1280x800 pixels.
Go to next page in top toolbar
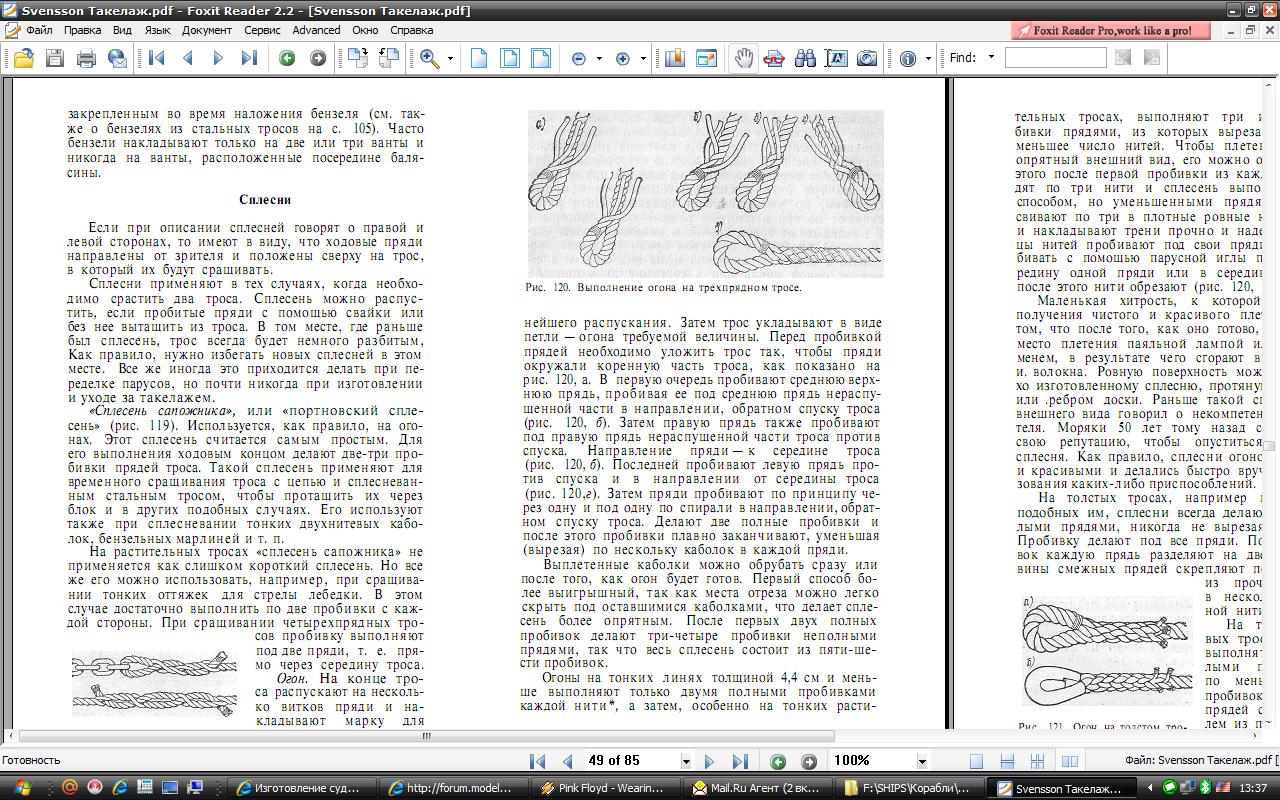point(217,59)
